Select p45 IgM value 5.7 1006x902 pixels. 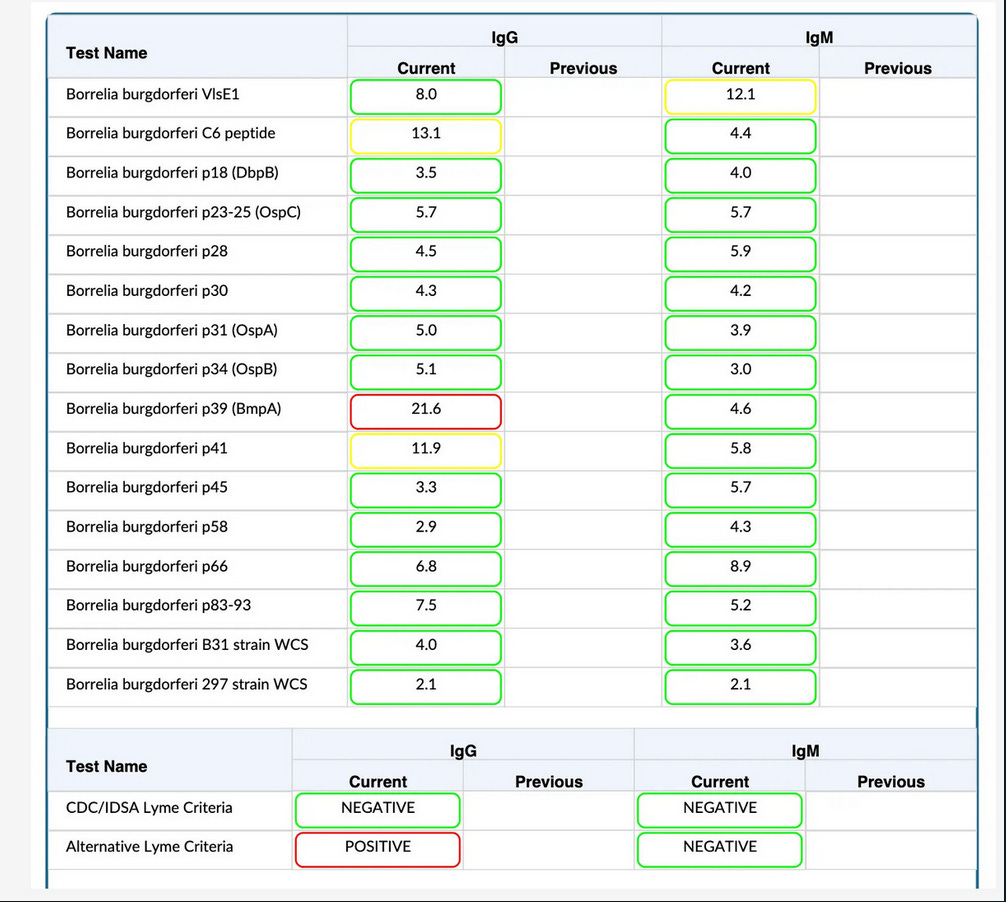[740, 490]
